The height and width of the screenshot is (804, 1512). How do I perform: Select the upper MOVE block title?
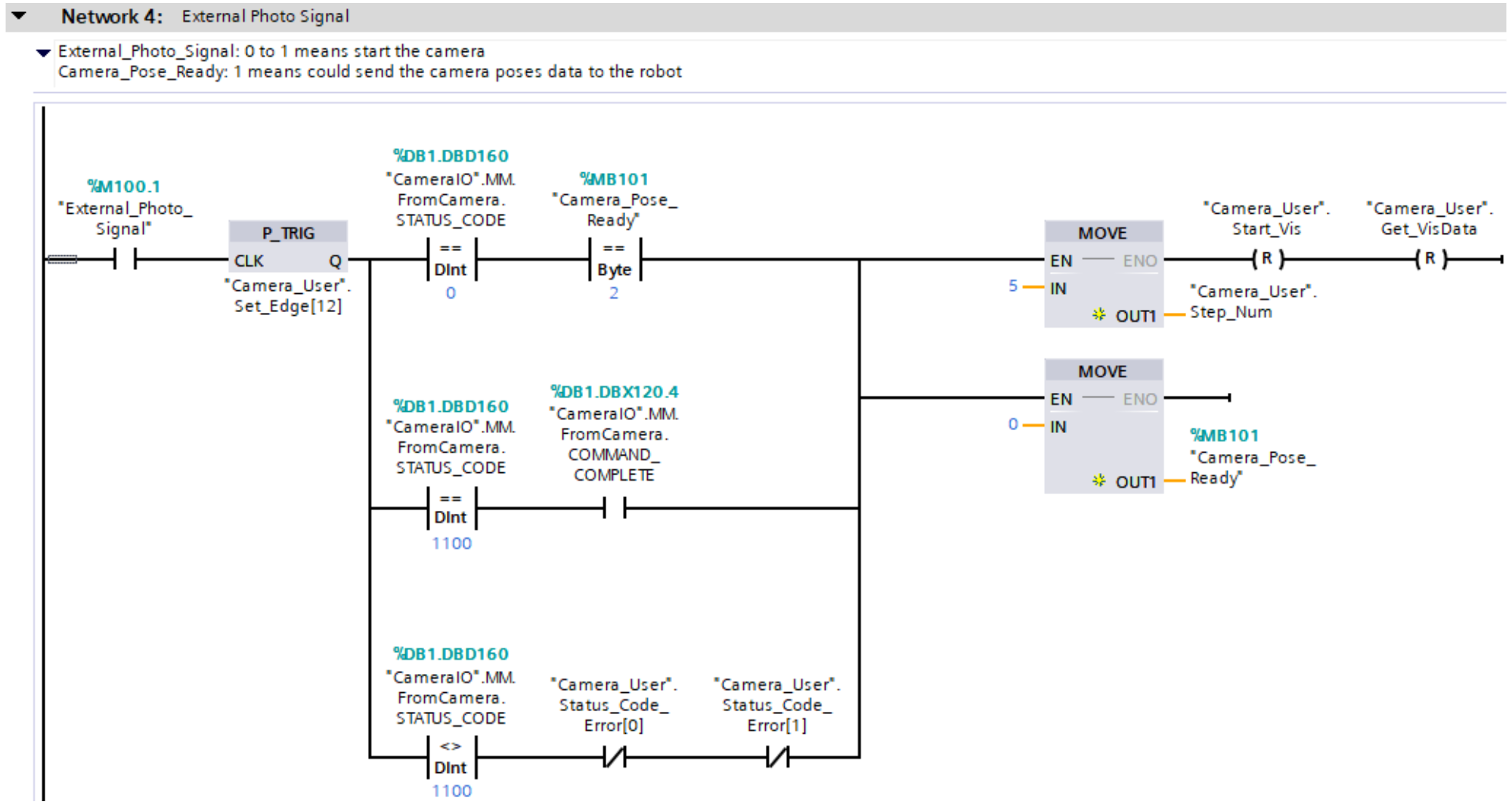click(x=1102, y=233)
